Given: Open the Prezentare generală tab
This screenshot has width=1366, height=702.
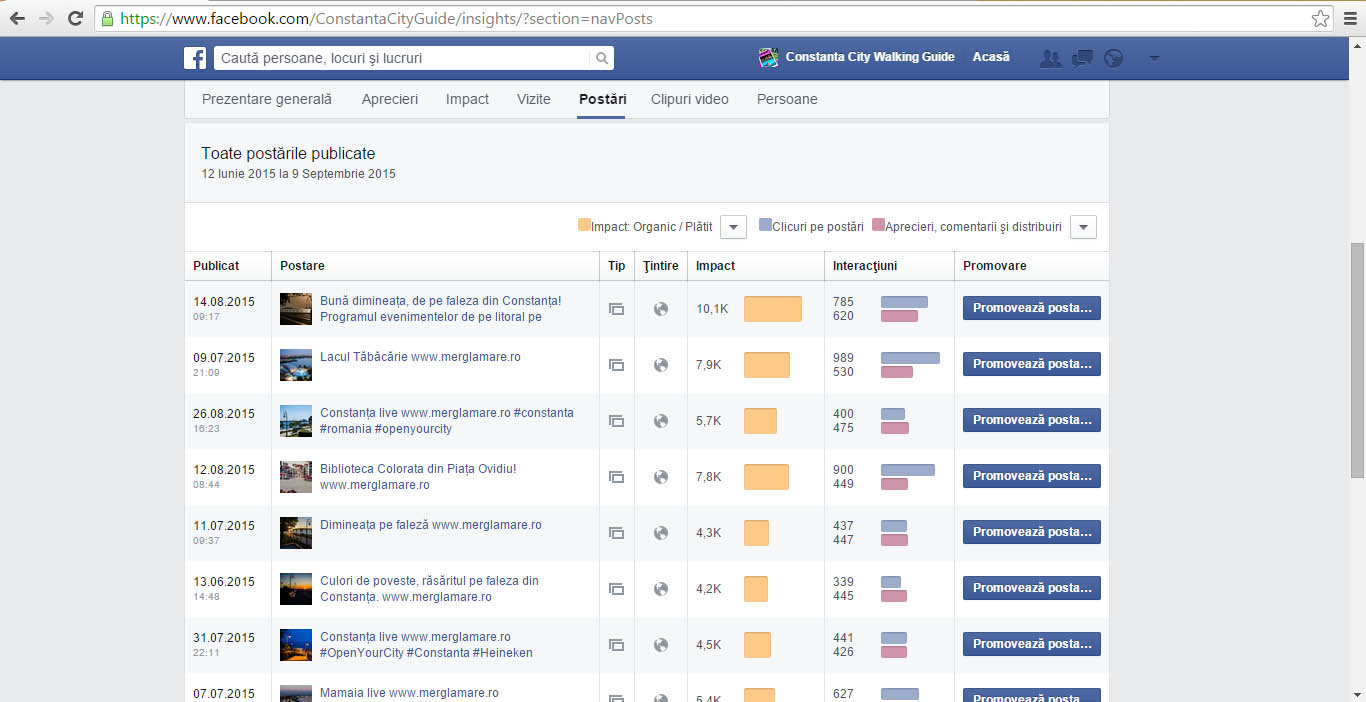Looking at the screenshot, I should (x=267, y=99).
